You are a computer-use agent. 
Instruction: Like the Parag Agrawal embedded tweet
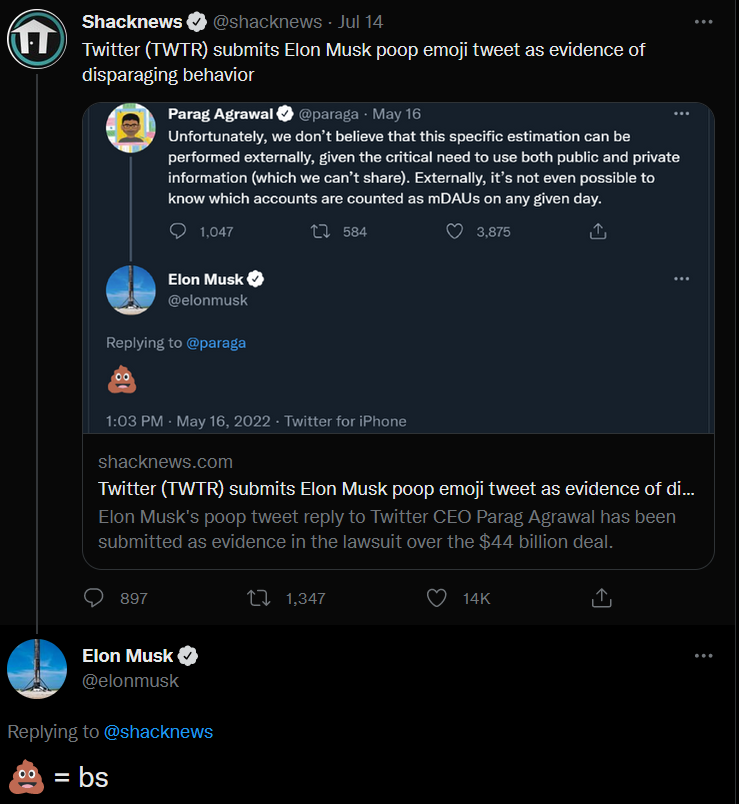point(455,231)
